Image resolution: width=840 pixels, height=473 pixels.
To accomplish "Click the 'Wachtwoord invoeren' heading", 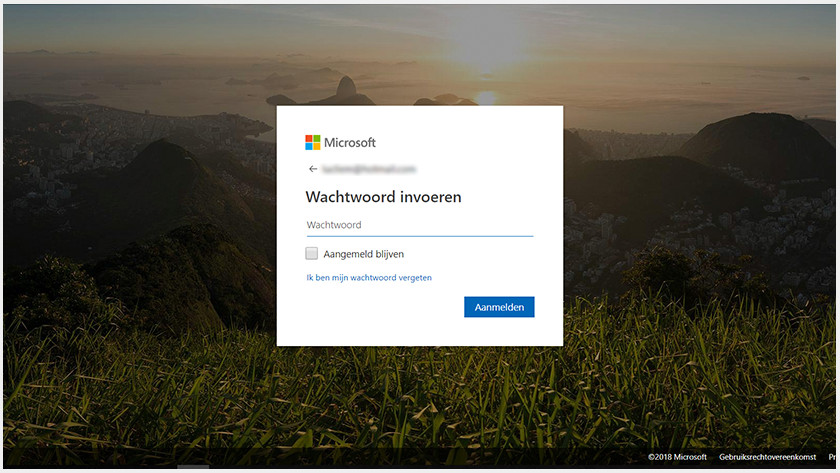I will tap(383, 197).
